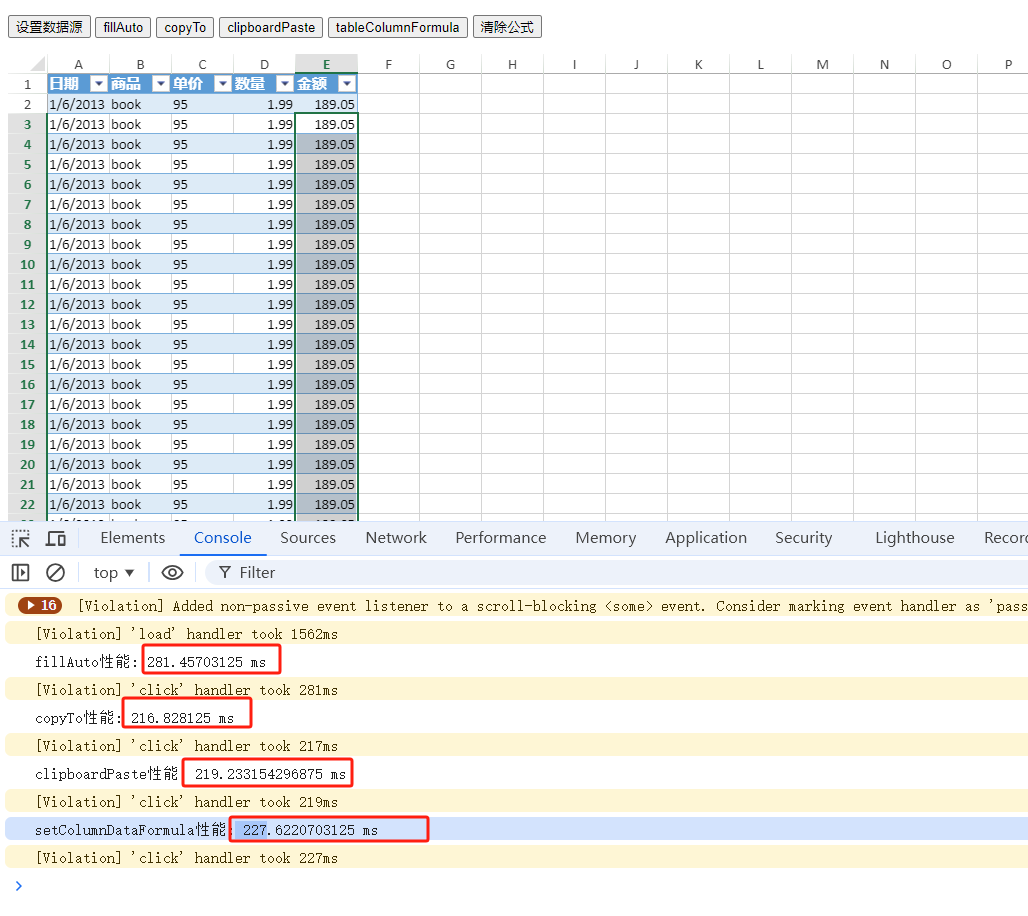The height and width of the screenshot is (916, 1028).
Task: Open live expression eye icon
Action: pyautogui.click(x=172, y=573)
